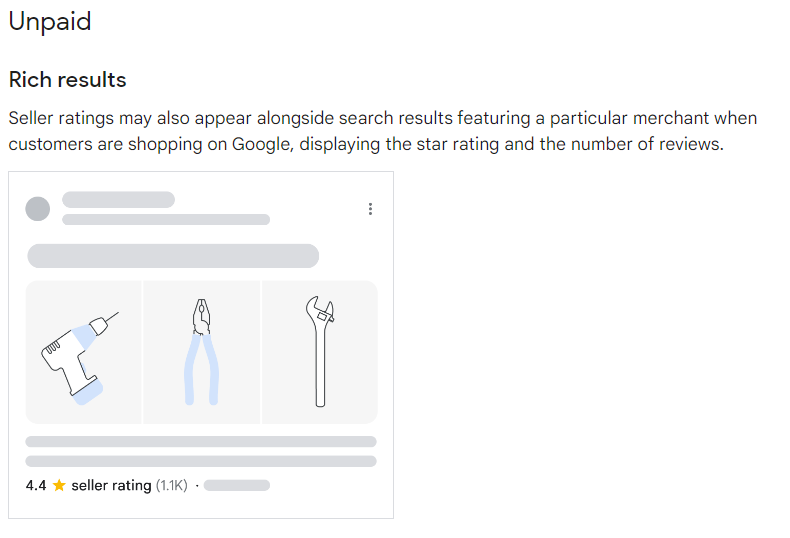This screenshot has width=790, height=538.
Task: Click the first gray description line placeholder
Action: click(x=201, y=442)
